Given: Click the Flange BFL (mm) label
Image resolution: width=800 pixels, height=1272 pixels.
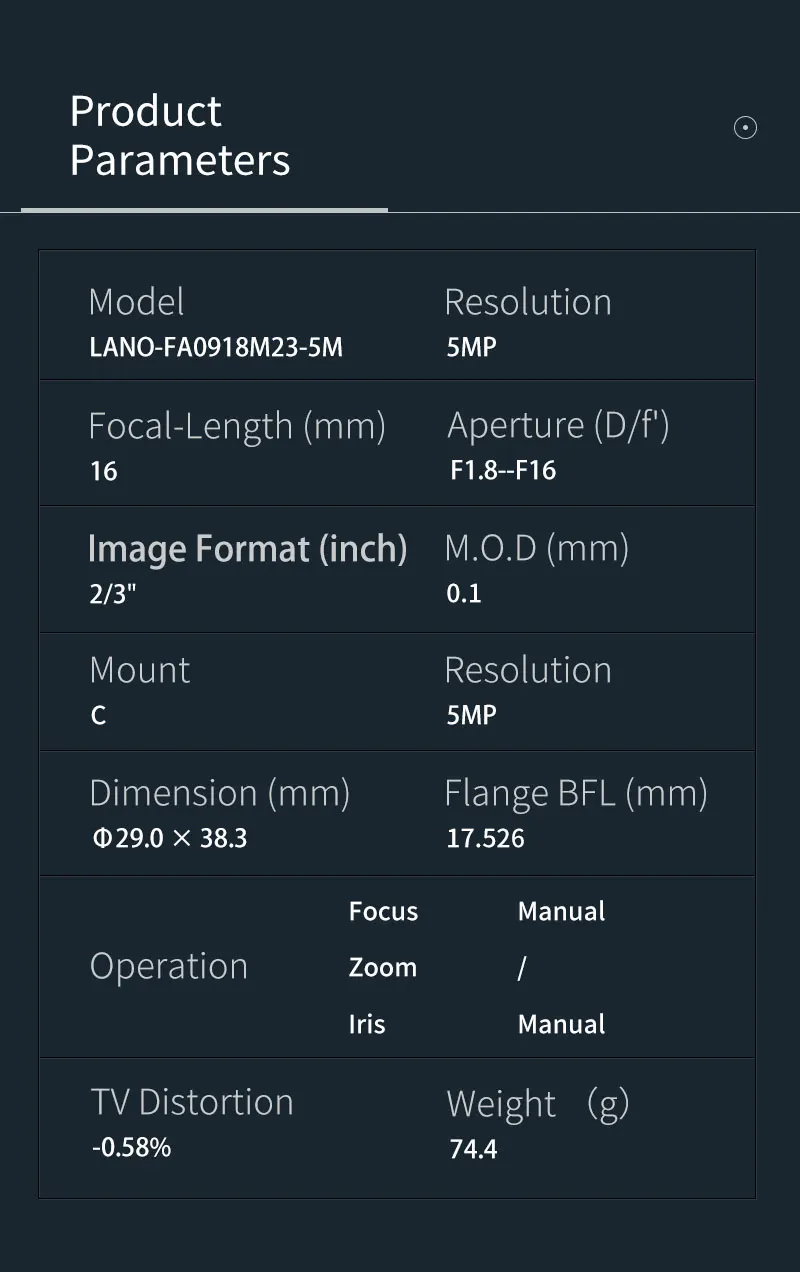Looking at the screenshot, I should [x=575, y=793].
